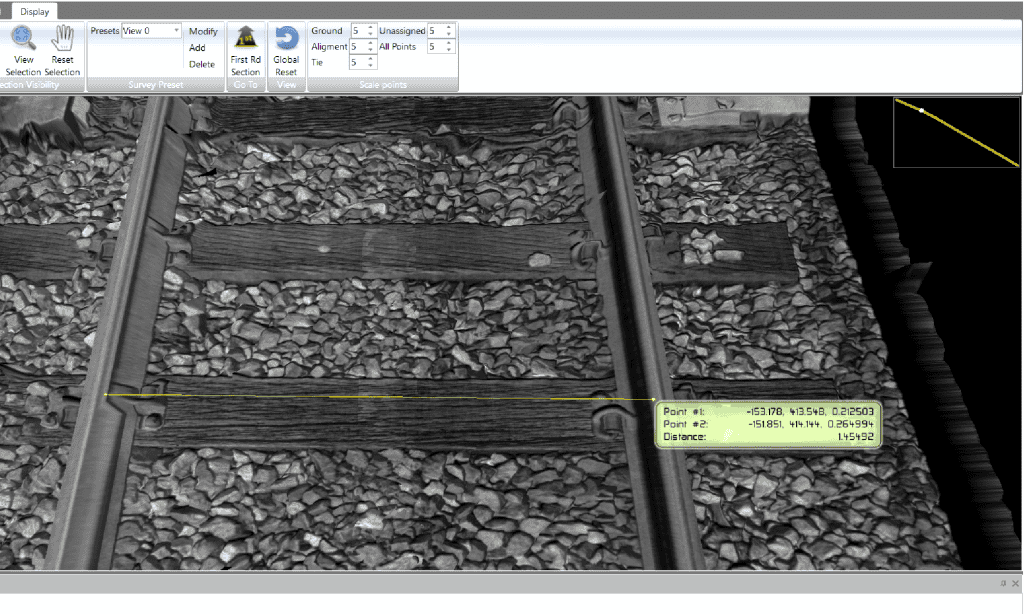Image resolution: width=1024 pixels, height=614 pixels.
Task: Increase the Unassigned points value
Action: [x=448, y=27]
